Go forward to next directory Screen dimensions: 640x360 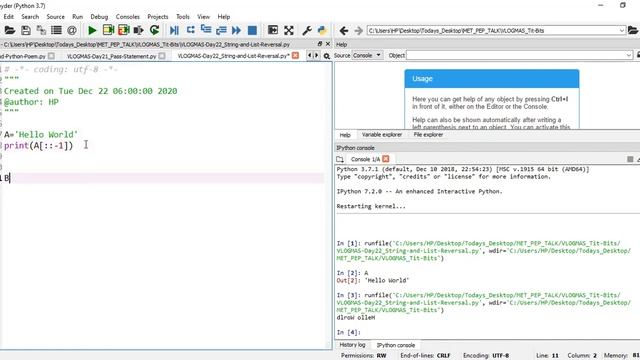point(358,31)
